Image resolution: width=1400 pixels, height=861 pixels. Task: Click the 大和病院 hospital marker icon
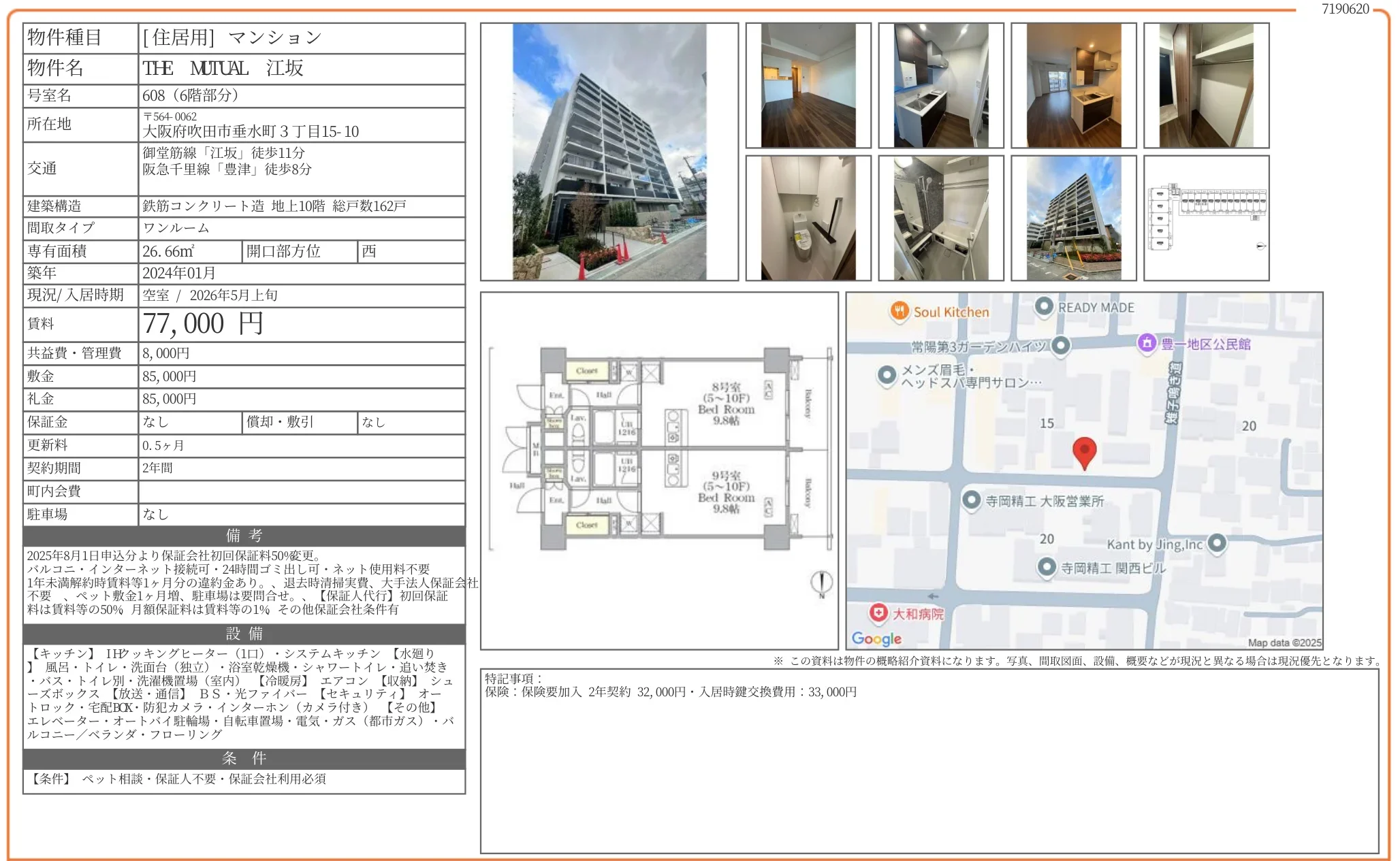[878, 613]
